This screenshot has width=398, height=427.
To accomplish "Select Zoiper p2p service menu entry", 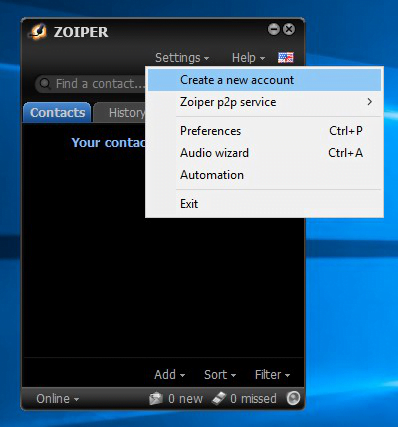I will click(x=264, y=102).
